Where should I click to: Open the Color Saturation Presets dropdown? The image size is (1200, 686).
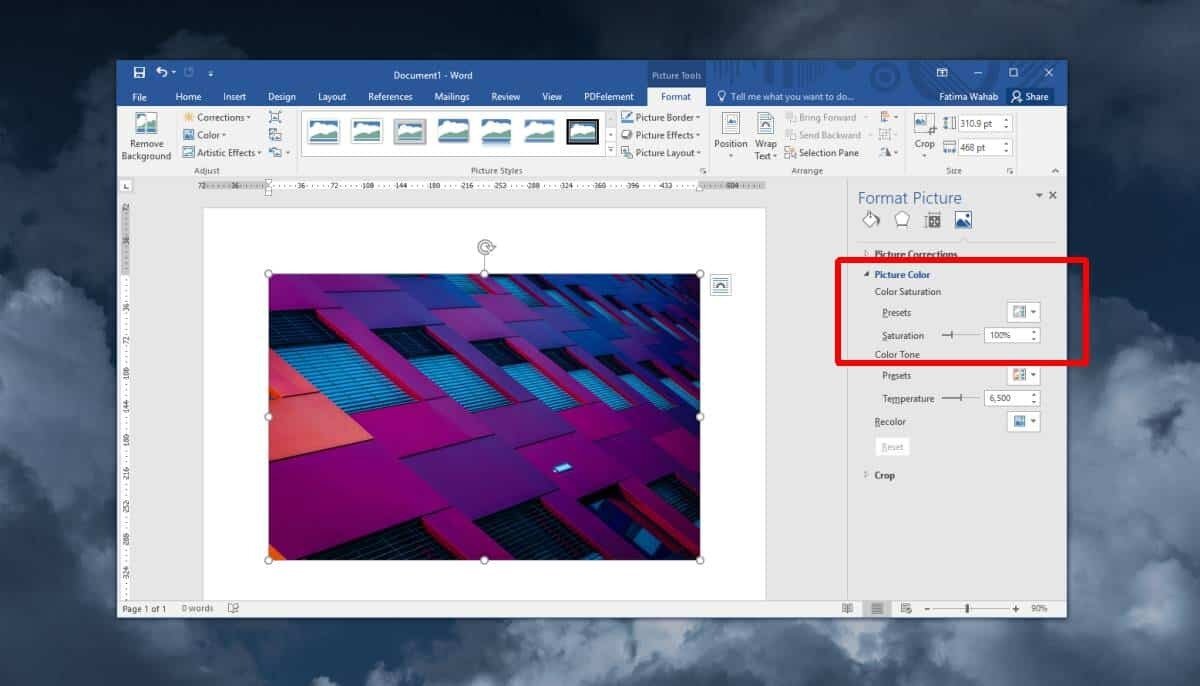pos(1023,313)
